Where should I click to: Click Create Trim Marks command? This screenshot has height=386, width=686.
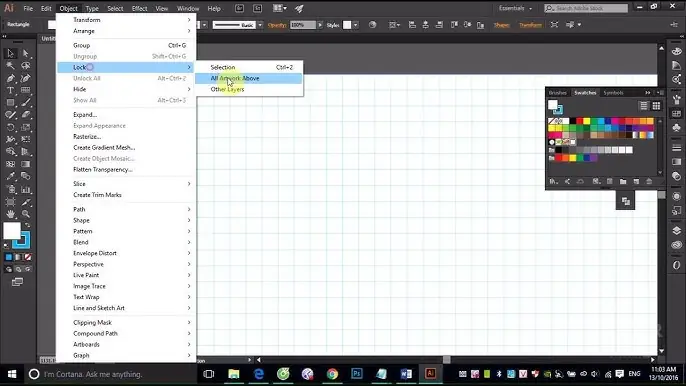(x=126, y=195)
